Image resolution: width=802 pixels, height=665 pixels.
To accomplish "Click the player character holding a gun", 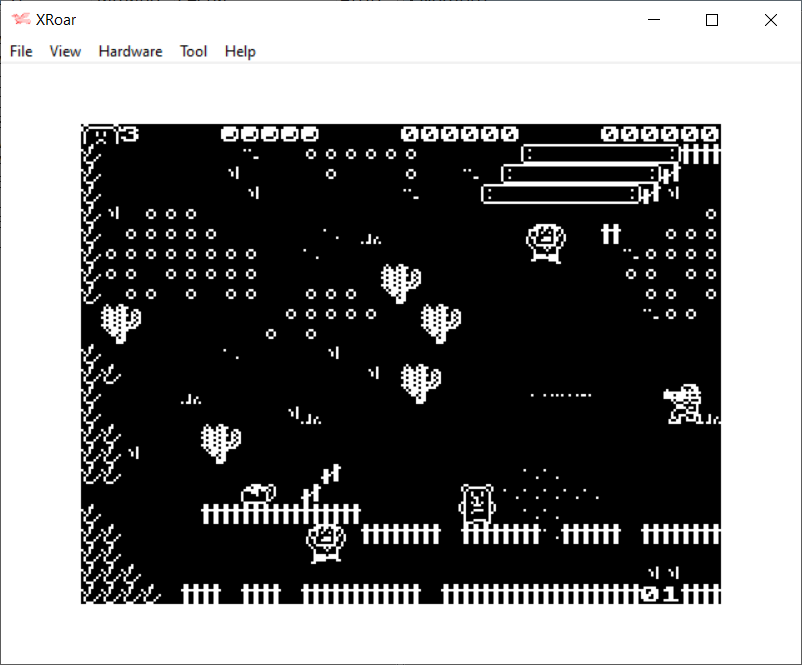I will (x=685, y=403).
